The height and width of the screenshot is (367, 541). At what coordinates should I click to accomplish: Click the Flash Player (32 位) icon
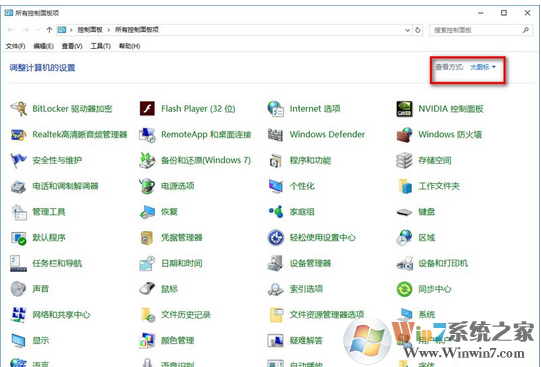[147, 109]
